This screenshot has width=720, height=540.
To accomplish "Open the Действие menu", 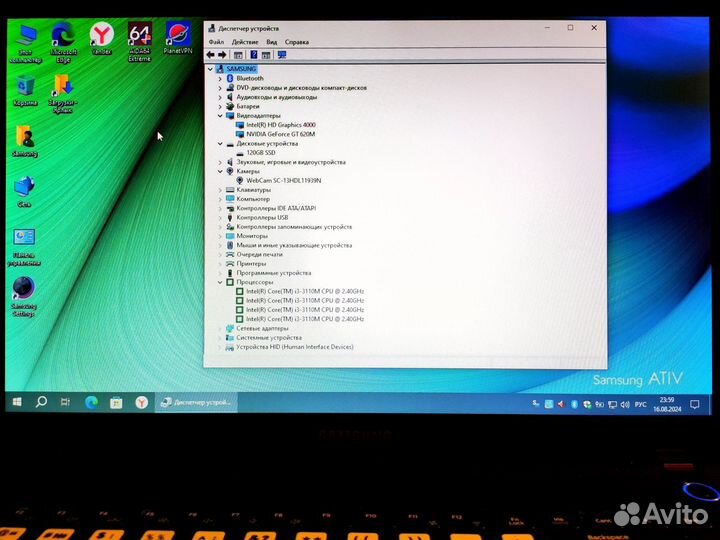I will click(245, 42).
